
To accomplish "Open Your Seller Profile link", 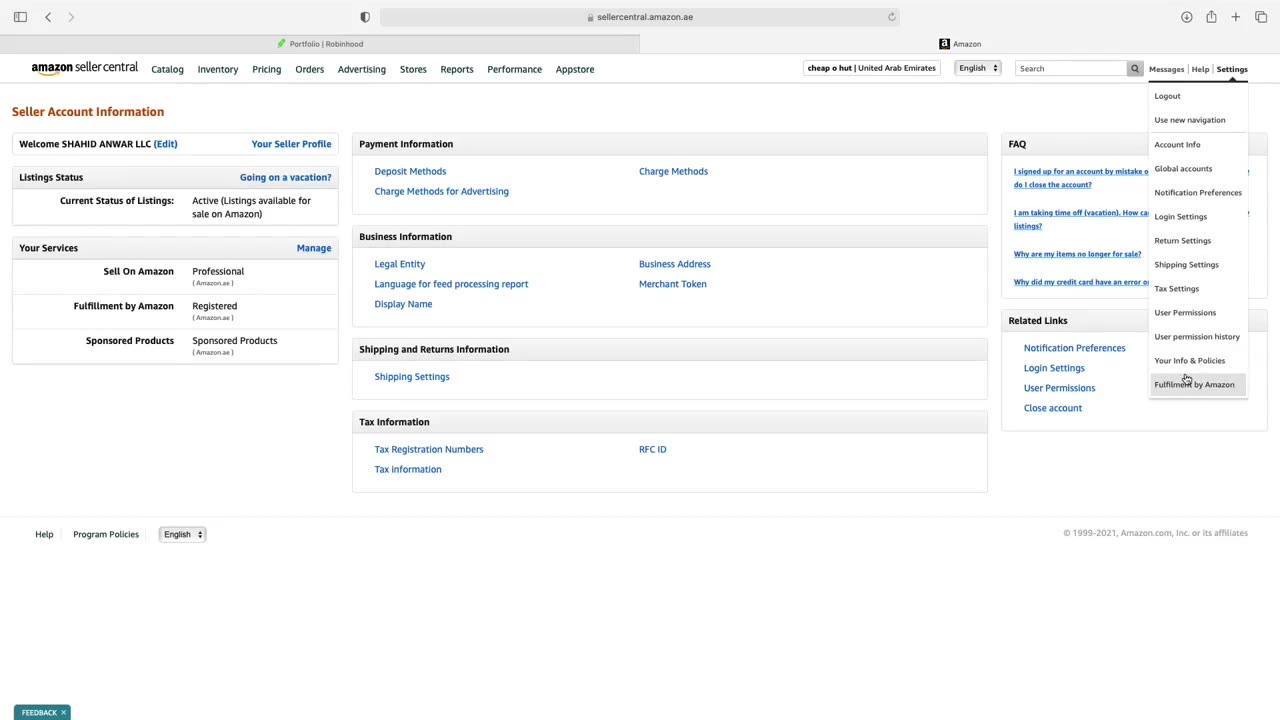I will [291, 144].
